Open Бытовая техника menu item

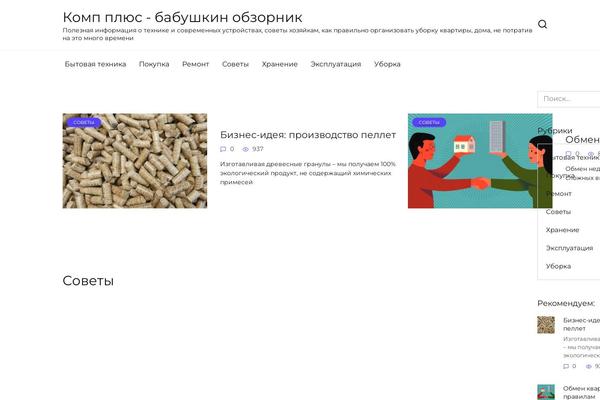click(x=95, y=64)
